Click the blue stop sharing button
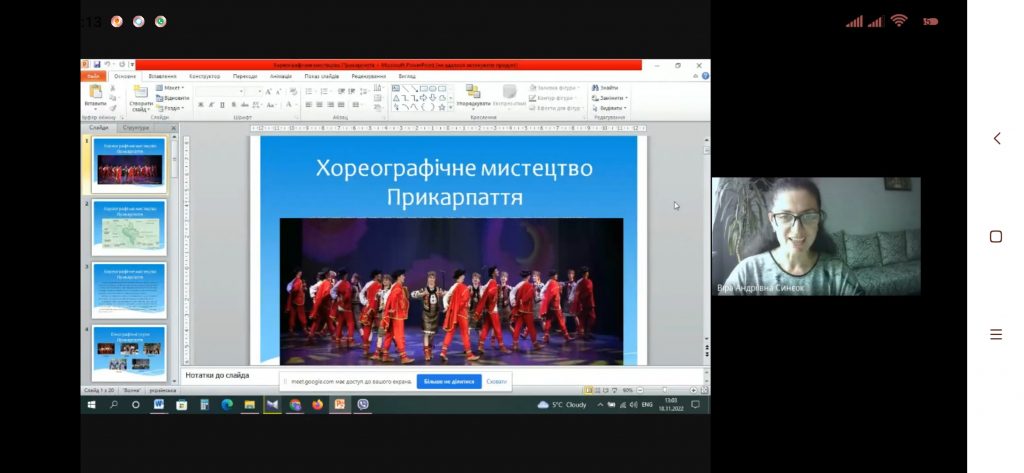1024x473 pixels. coord(449,381)
